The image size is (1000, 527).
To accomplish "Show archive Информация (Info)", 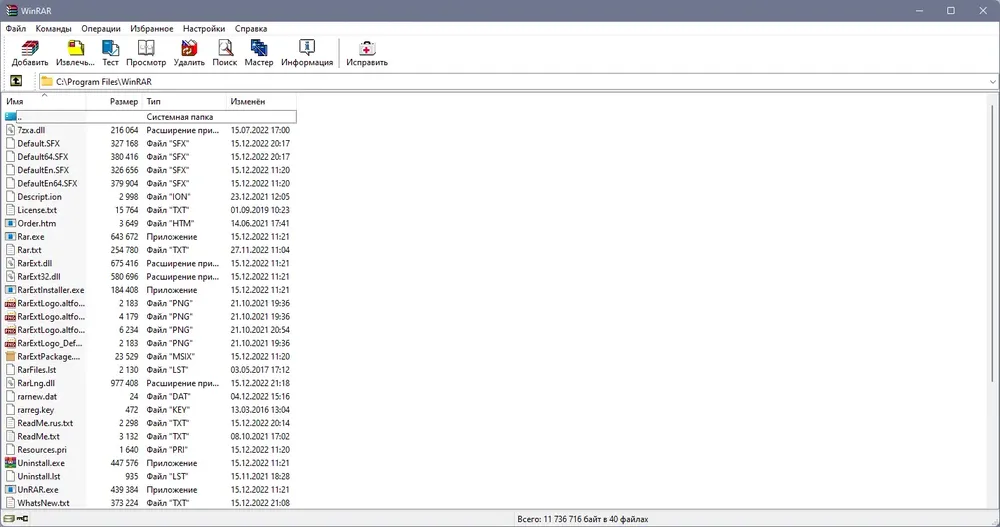I will (307, 52).
